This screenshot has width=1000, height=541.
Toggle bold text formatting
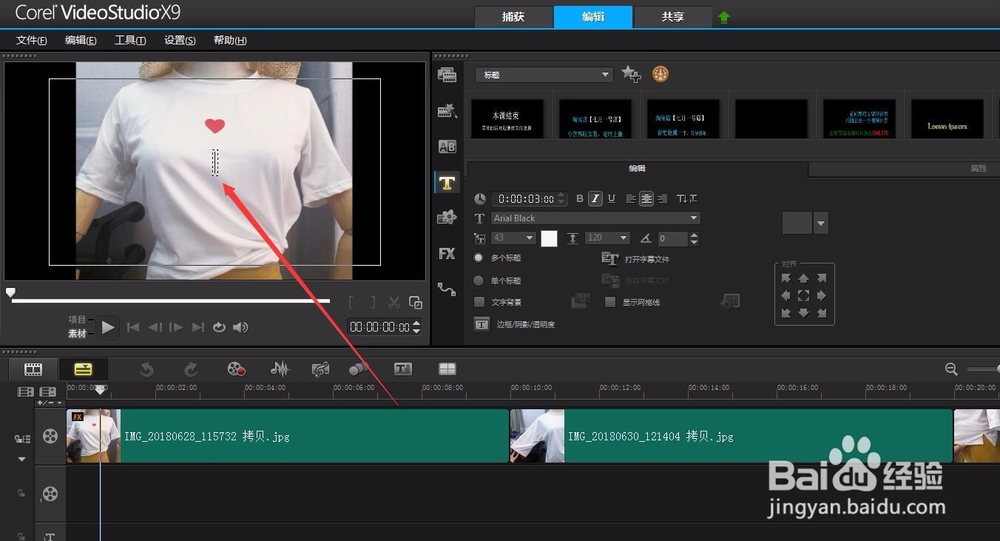(x=580, y=198)
